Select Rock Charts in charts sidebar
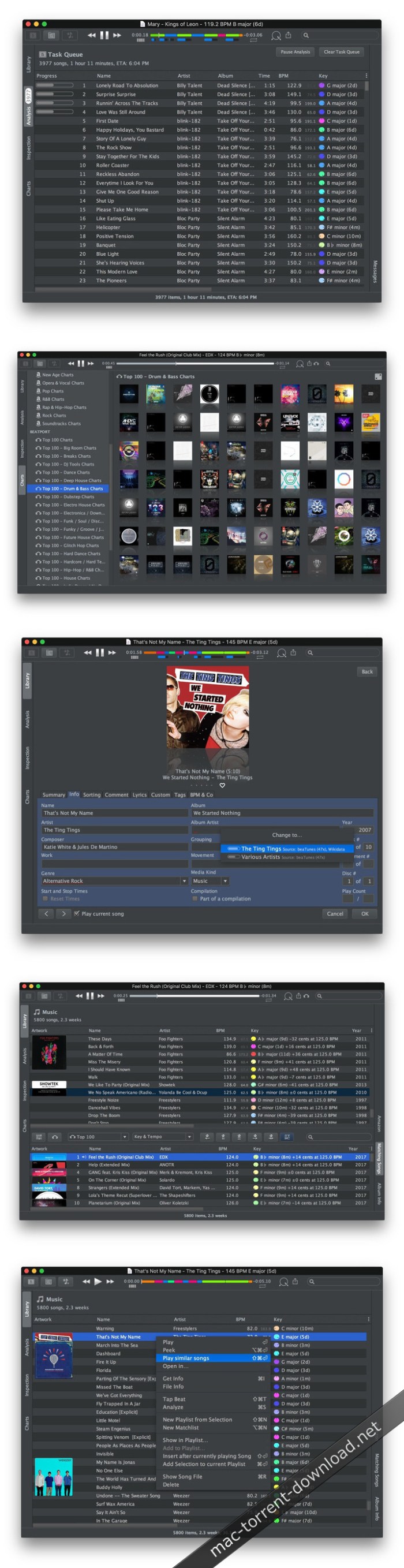 point(54,415)
